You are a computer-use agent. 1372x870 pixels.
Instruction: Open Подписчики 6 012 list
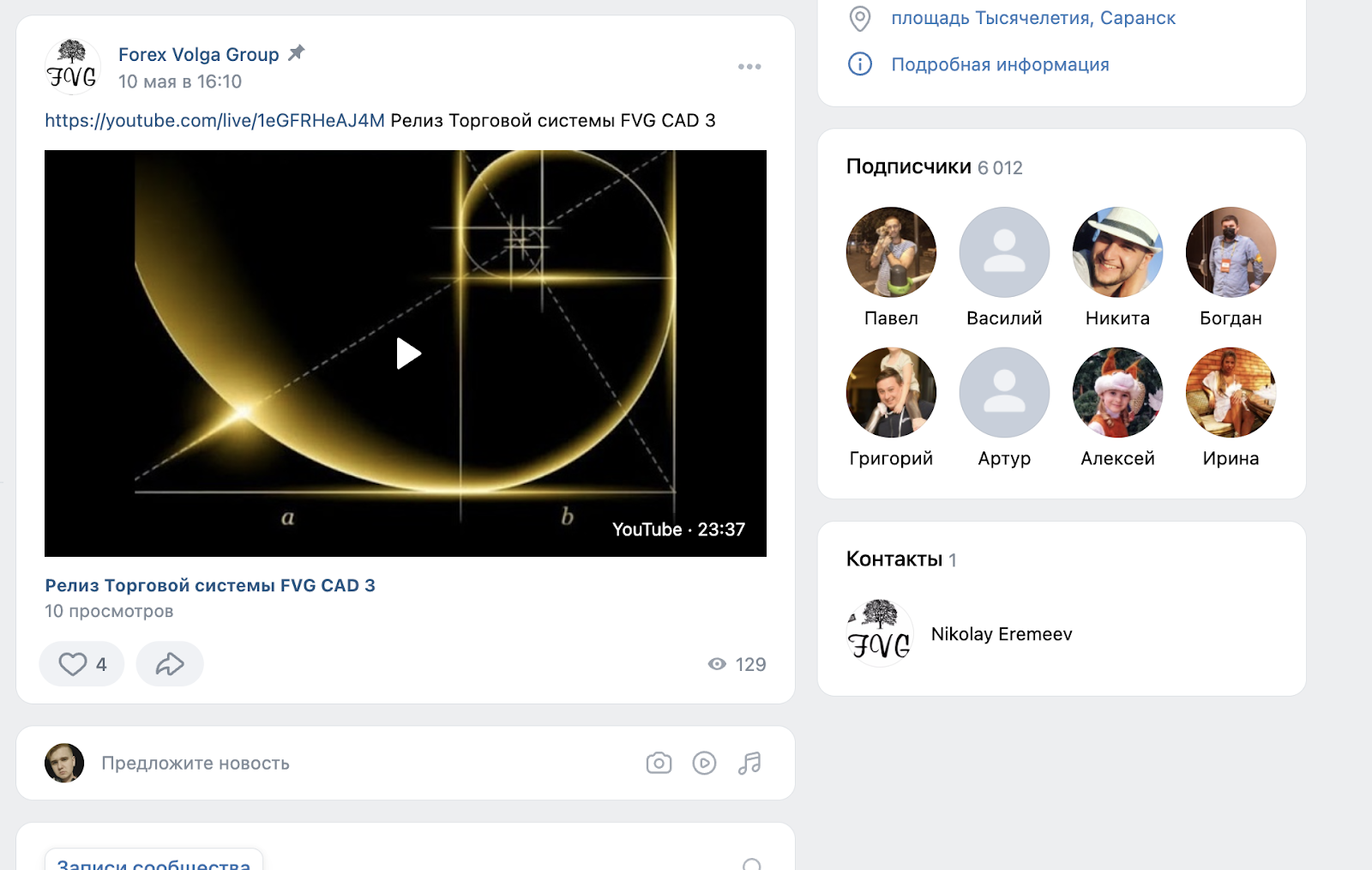[x=934, y=166]
